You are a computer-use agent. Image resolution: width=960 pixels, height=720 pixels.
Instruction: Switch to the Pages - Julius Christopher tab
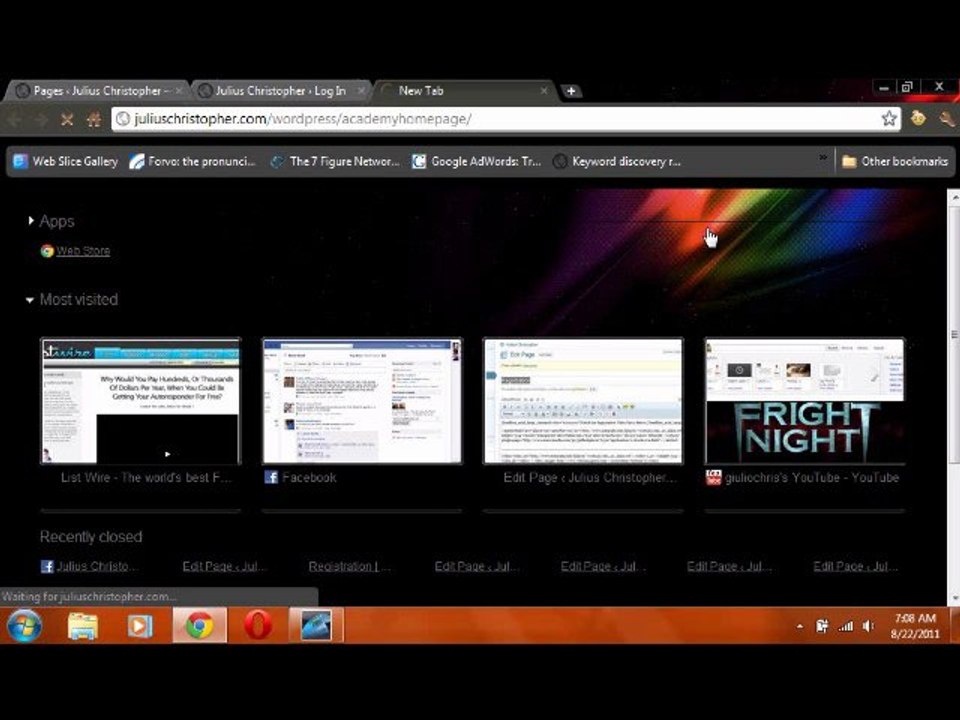(x=97, y=91)
